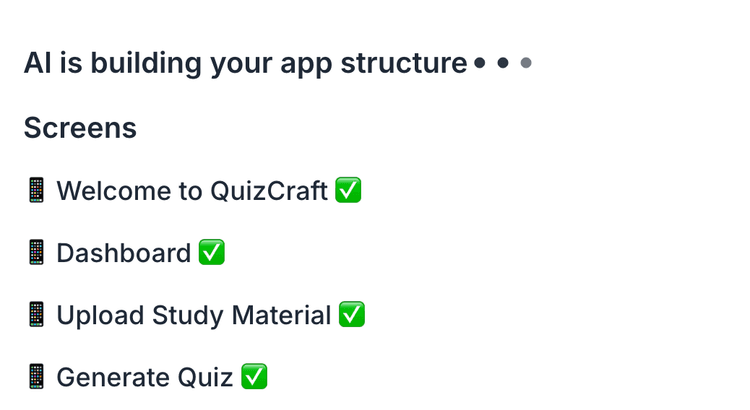Screen dimensions: 750x410
Task: Click the middle loading dot
Action: [503, 64]
